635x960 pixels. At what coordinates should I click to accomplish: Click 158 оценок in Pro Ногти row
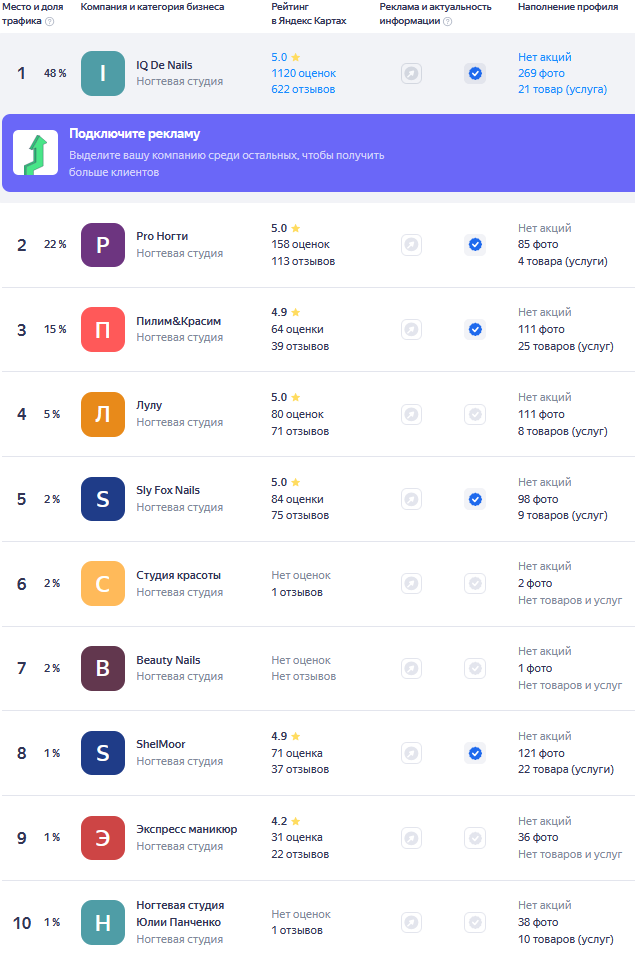pos(301,244)
